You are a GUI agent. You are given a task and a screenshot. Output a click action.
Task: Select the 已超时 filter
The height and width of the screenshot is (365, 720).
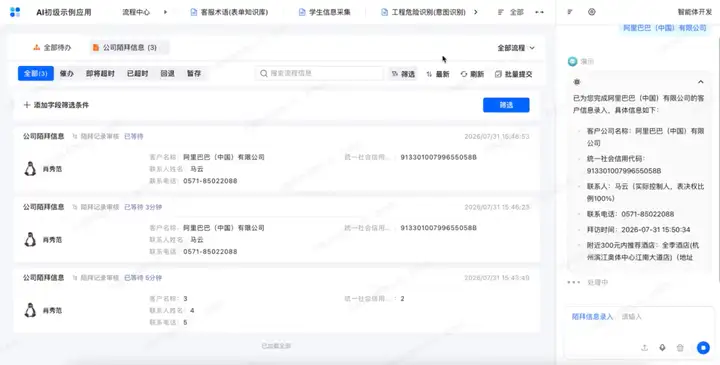coord(137,73)
